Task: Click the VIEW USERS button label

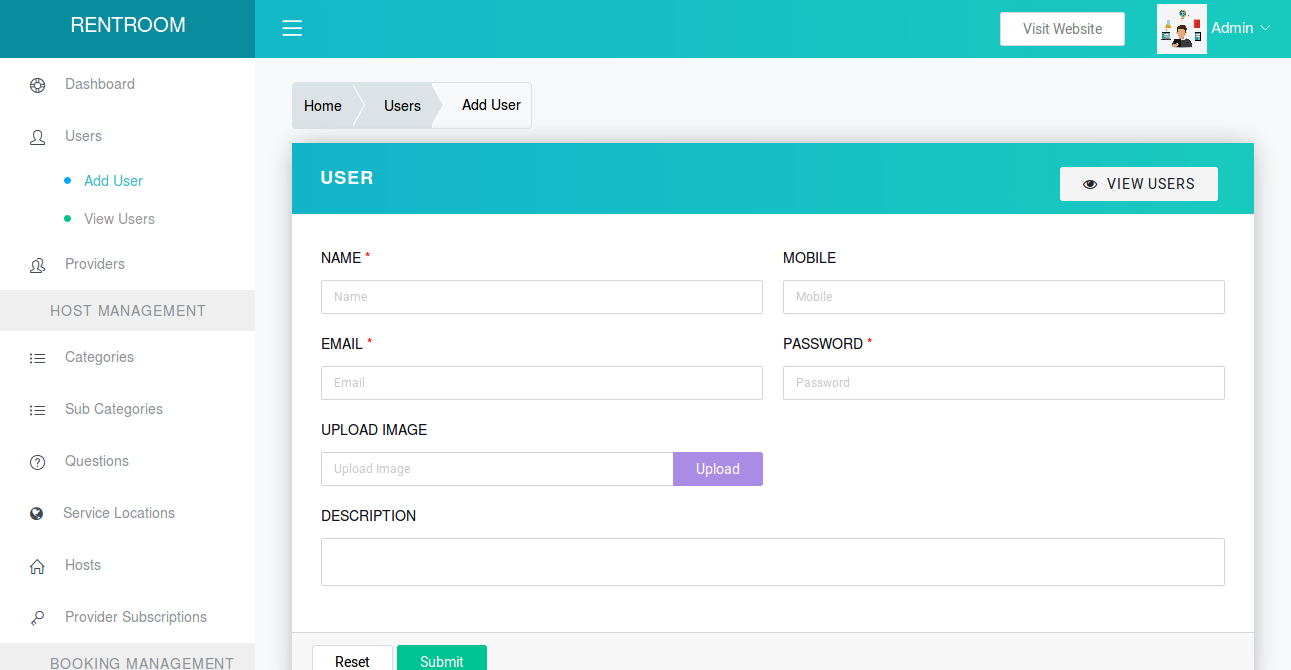Action: coord(1151,184)
